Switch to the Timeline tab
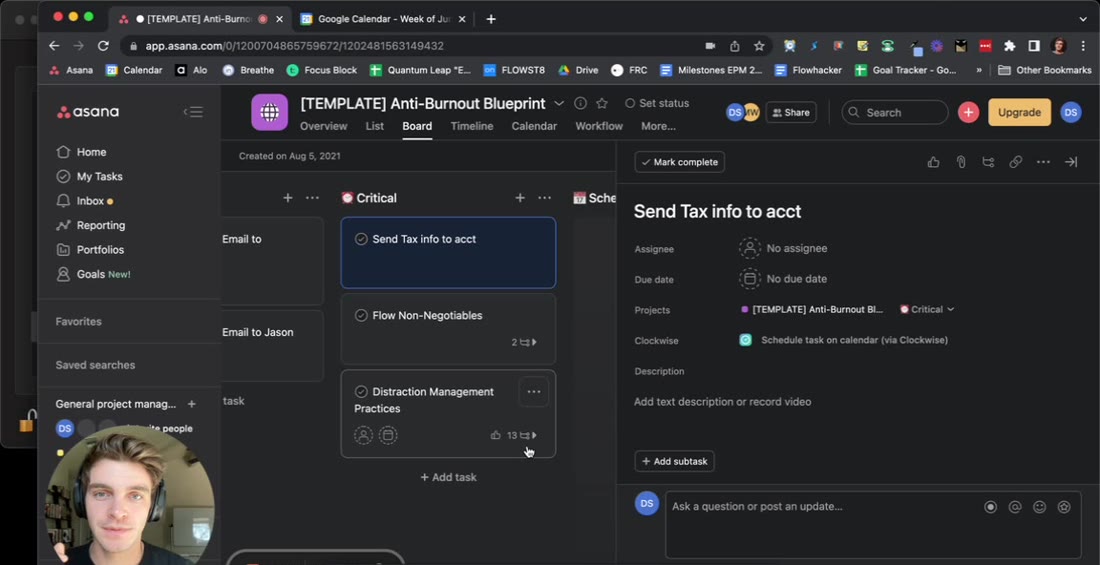The width and height of the screenshot is (1100, 565). click(471, 126)
